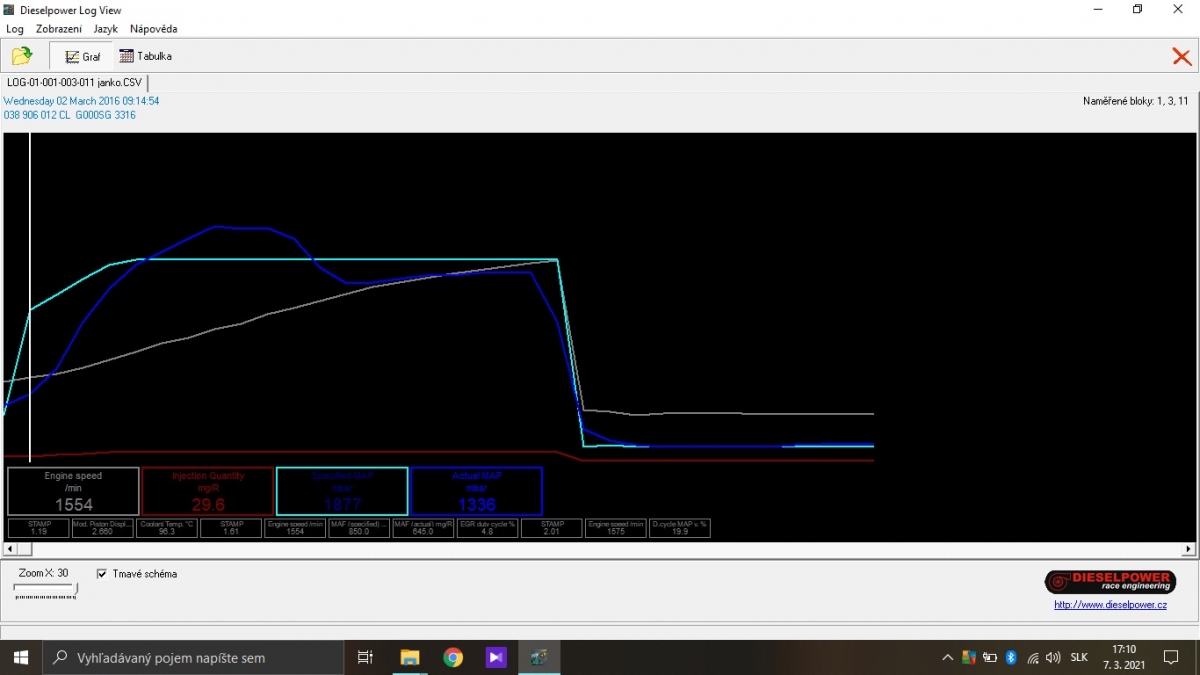This screenshot has width=1200, height=675.
Task: Open the Log menu
Action: [15, 29]
